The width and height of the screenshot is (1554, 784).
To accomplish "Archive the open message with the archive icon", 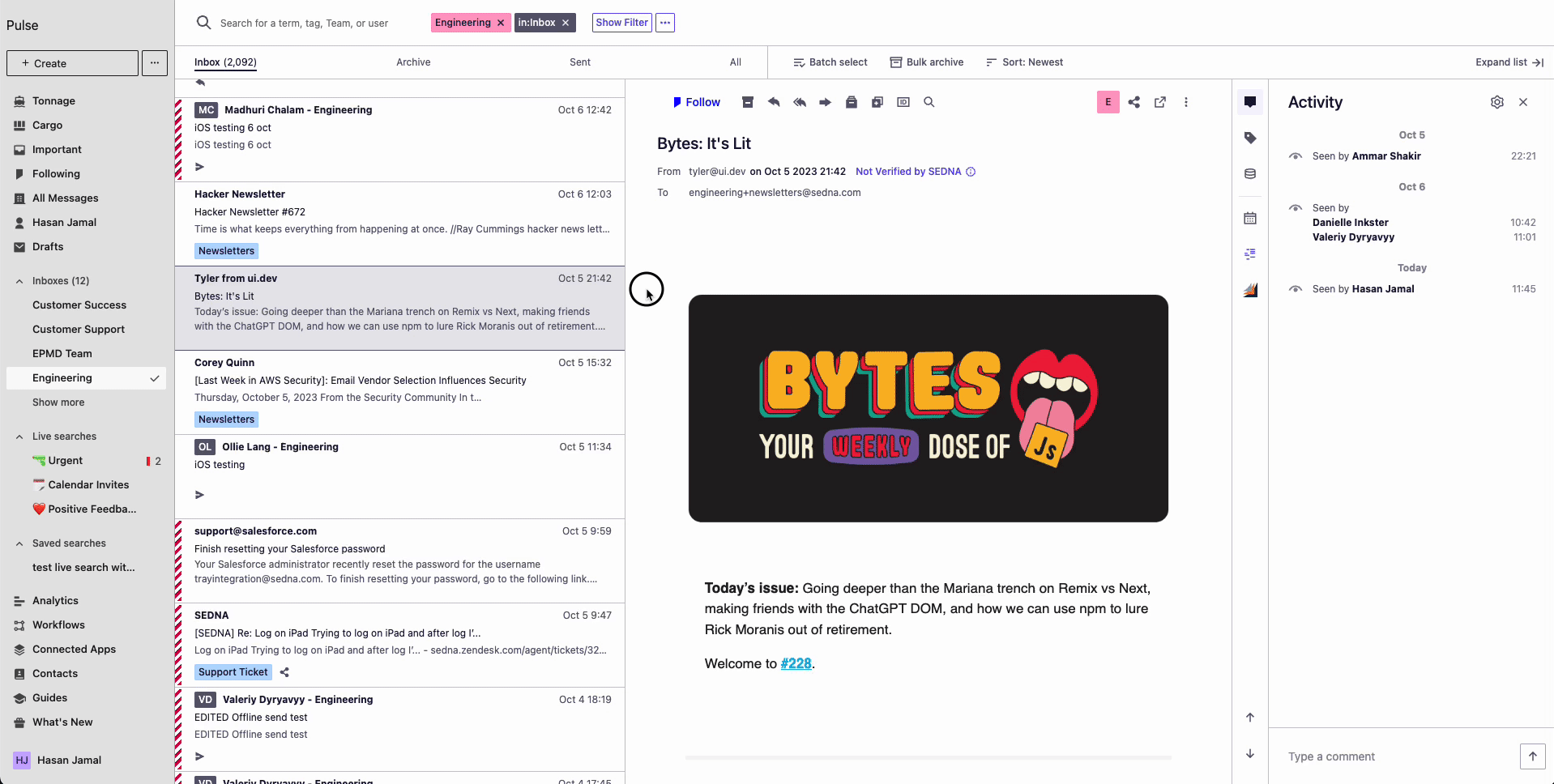I will pos(748,102).
